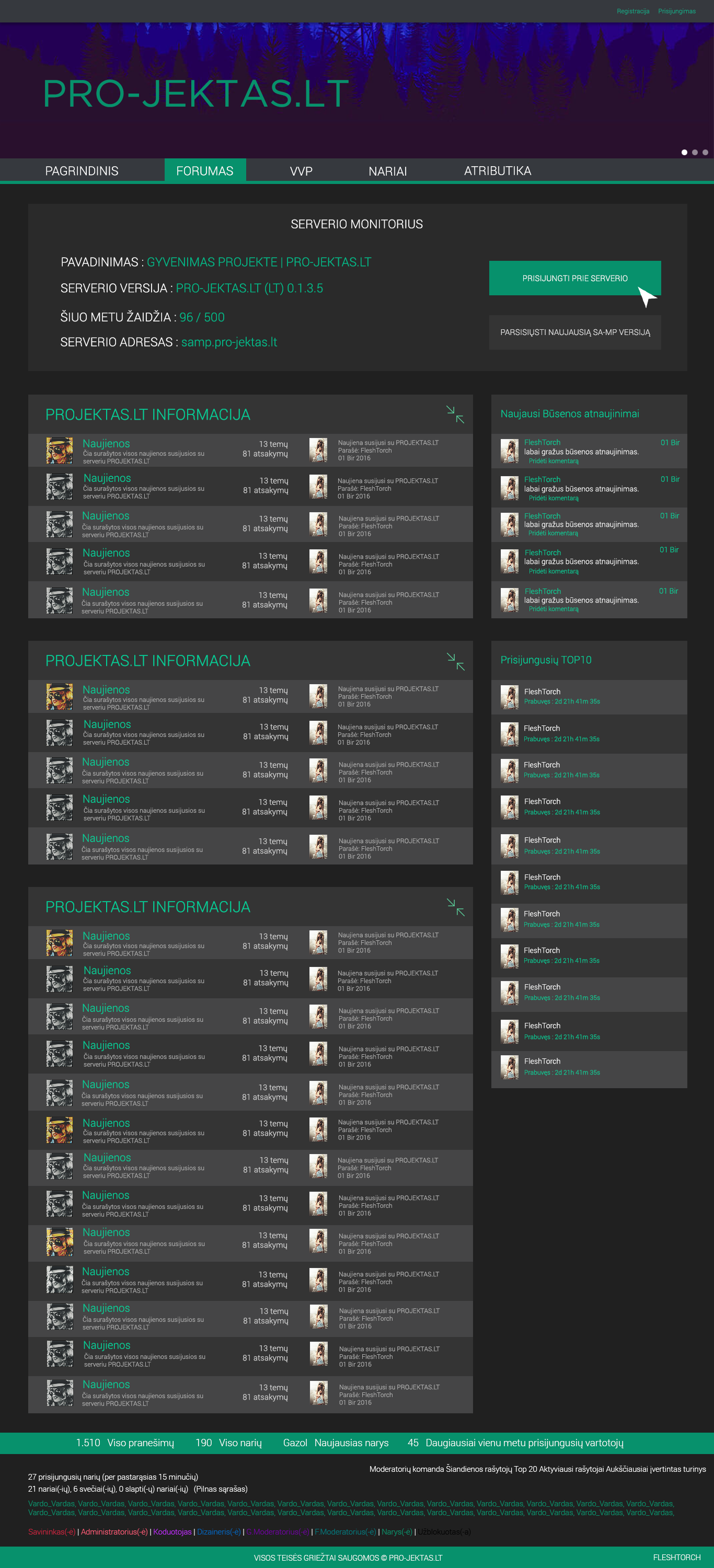Select the third banner slider dot

pyautogui.click(x=705, y=152)
